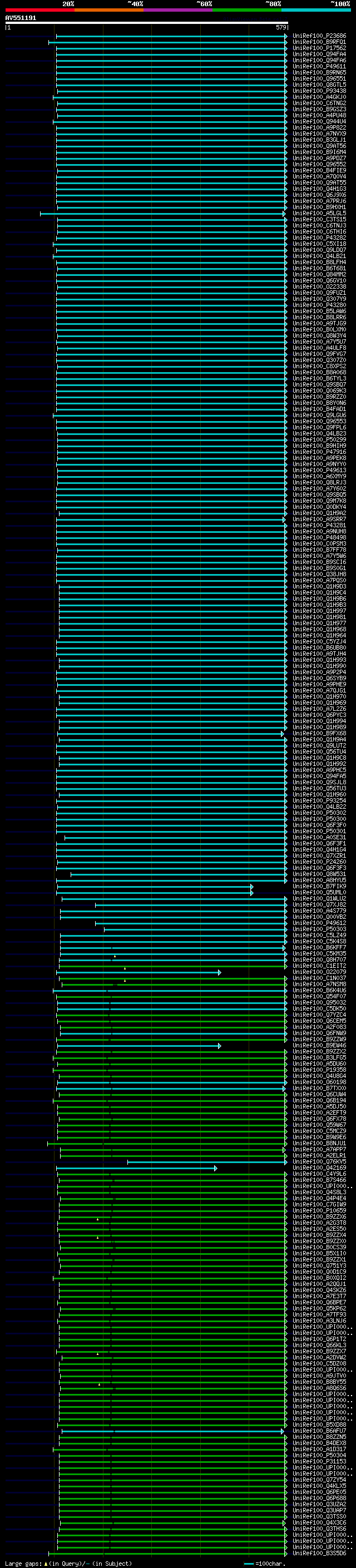This screenshot has width=356, height=1568.
Task: Open hit UniRef100_P23686
Action: (x=319, y=36)
